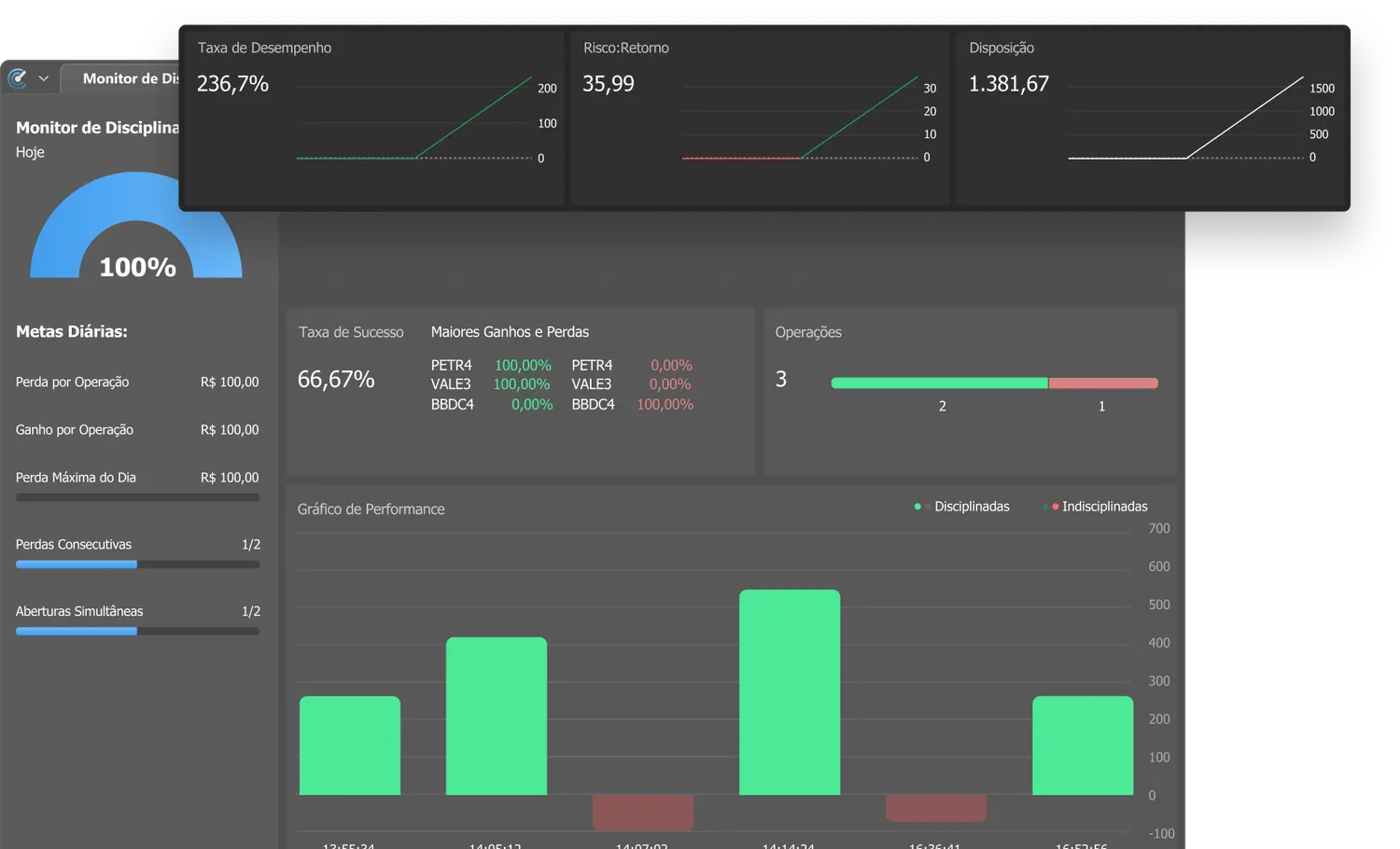The height and width of the screenshot is (849, 1400).
Task: Click the blue gauge app logo icon
Action: coord(17,78)
